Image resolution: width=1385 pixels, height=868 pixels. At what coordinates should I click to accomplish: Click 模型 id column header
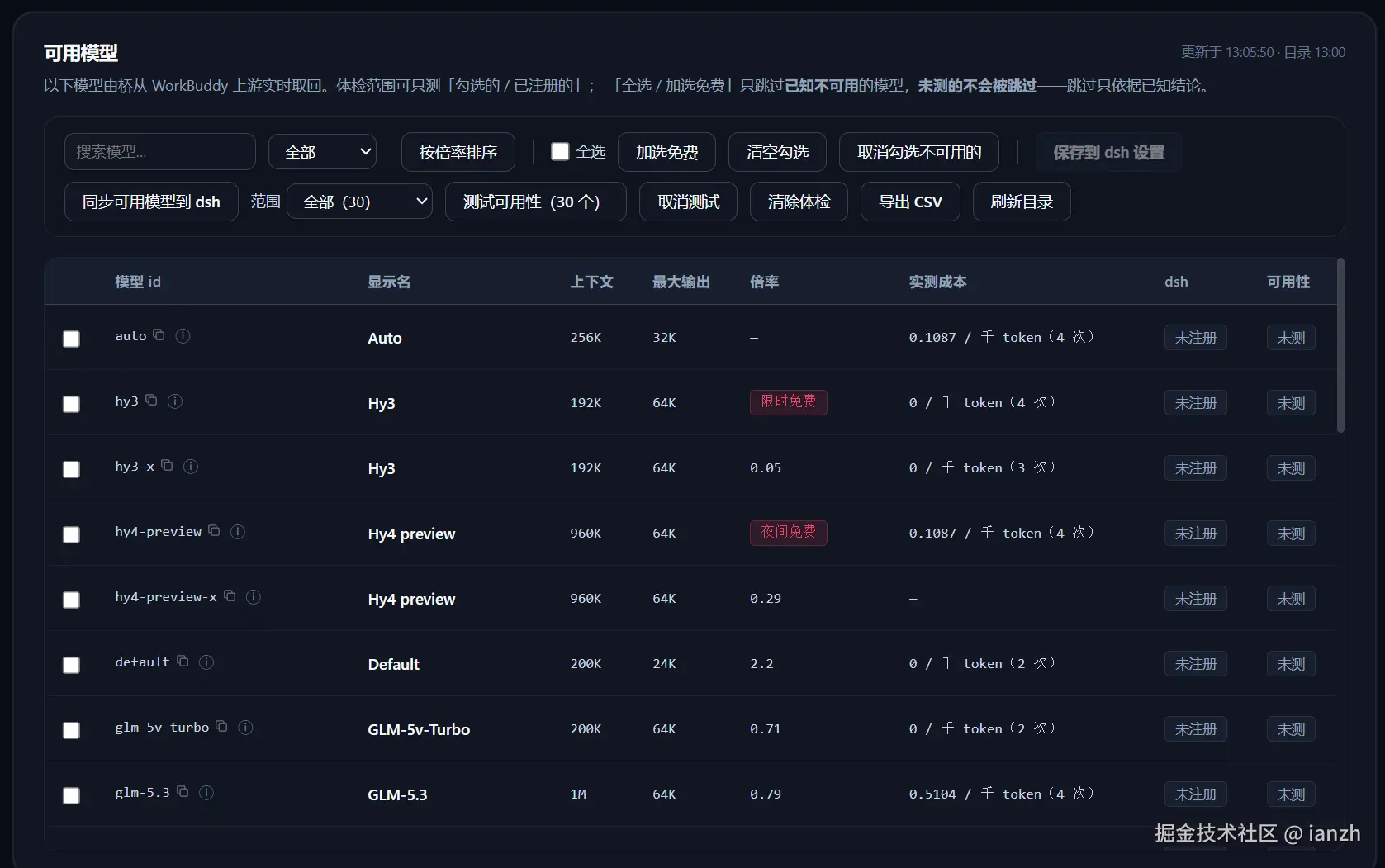138,282
